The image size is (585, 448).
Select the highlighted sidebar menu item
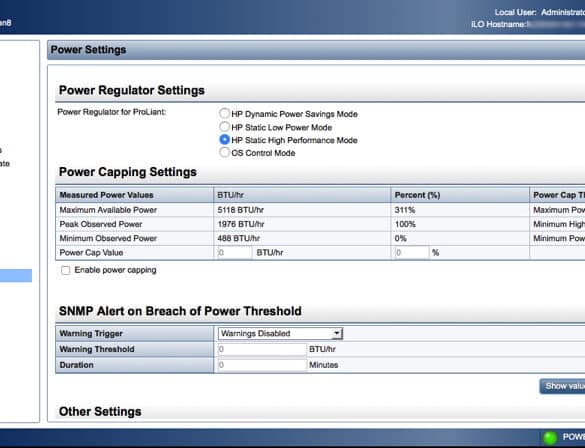(16, 276)
